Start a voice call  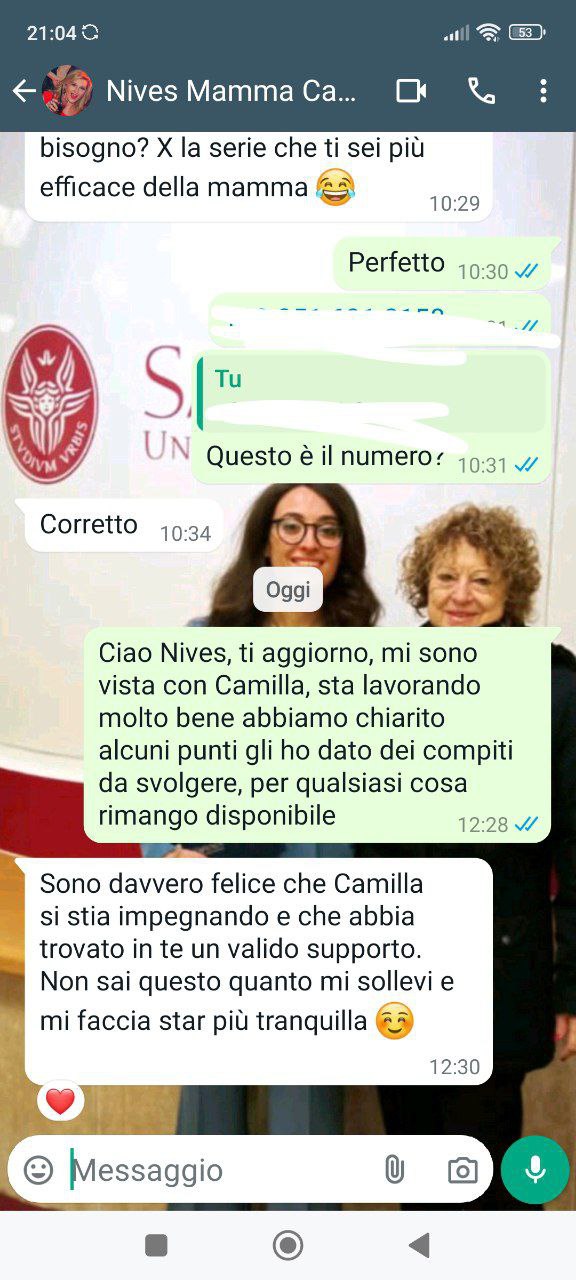pos(481,92)
